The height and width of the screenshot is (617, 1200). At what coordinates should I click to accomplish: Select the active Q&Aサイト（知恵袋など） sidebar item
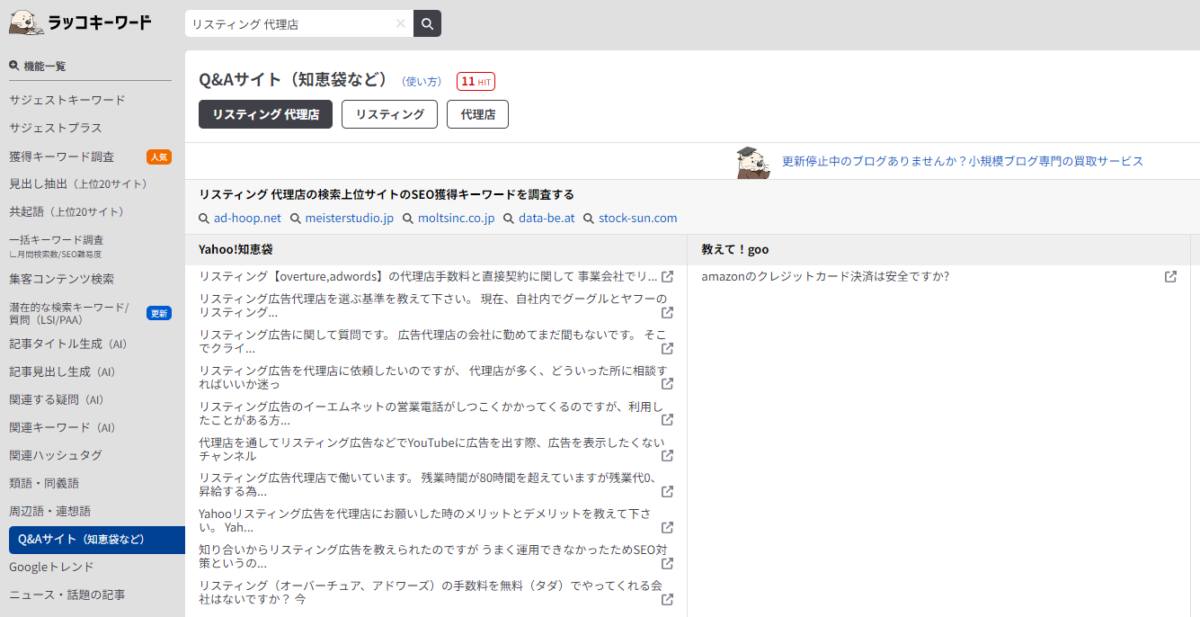coord(97,540)
